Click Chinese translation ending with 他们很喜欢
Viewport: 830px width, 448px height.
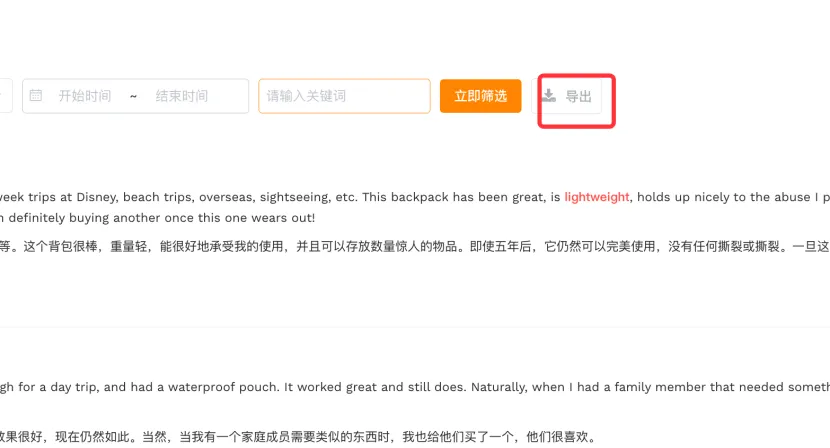coord(298,437)
